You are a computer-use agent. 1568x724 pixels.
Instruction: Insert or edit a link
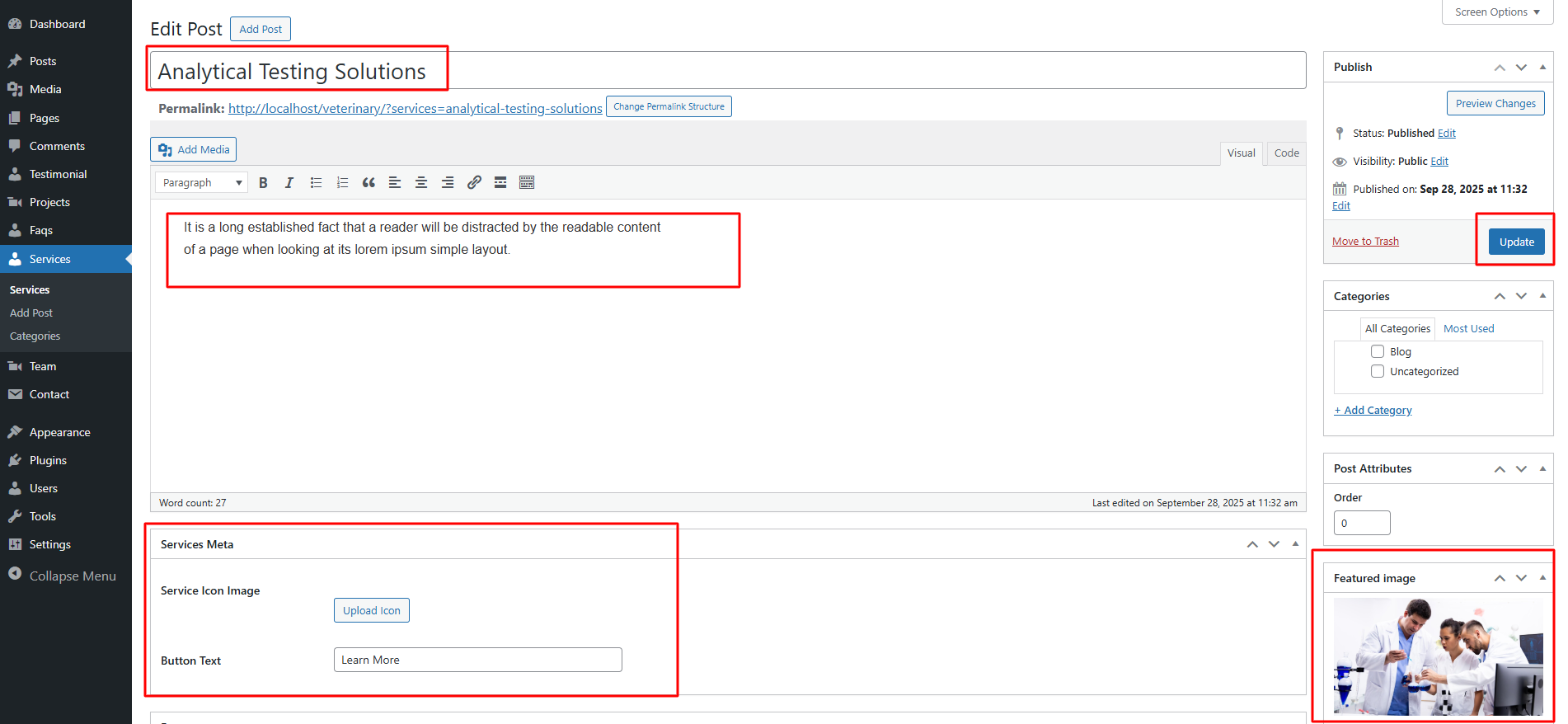(474, 183)
